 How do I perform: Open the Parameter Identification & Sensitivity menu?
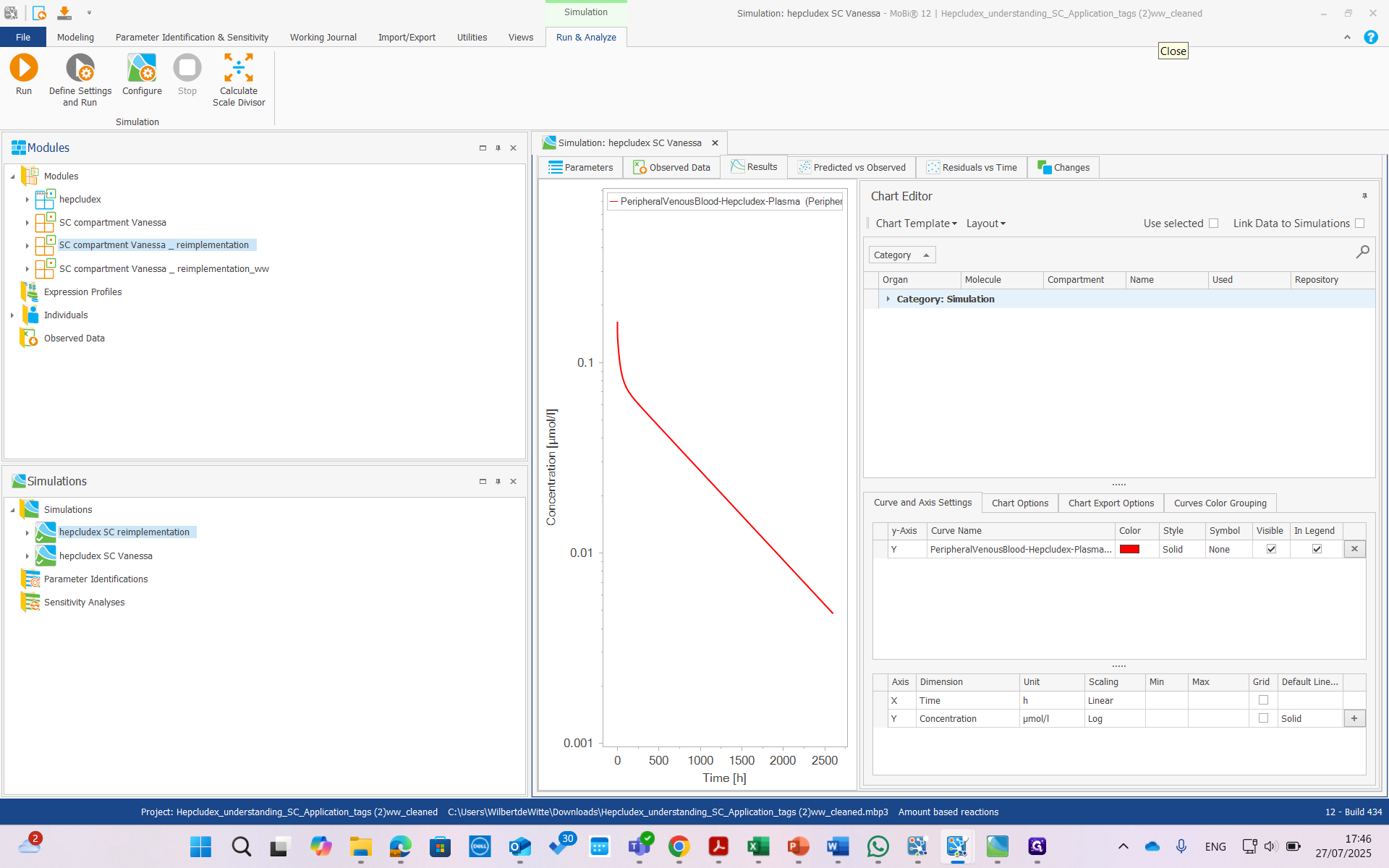[x=192, y=37]
